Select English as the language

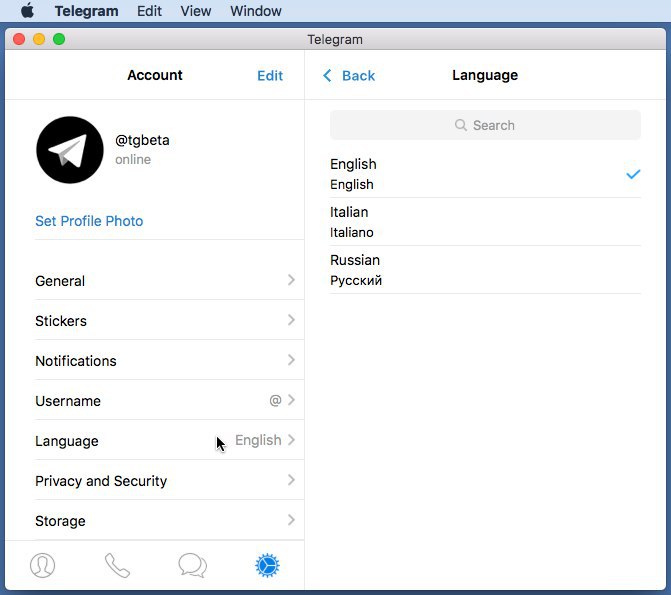point(485,174)
